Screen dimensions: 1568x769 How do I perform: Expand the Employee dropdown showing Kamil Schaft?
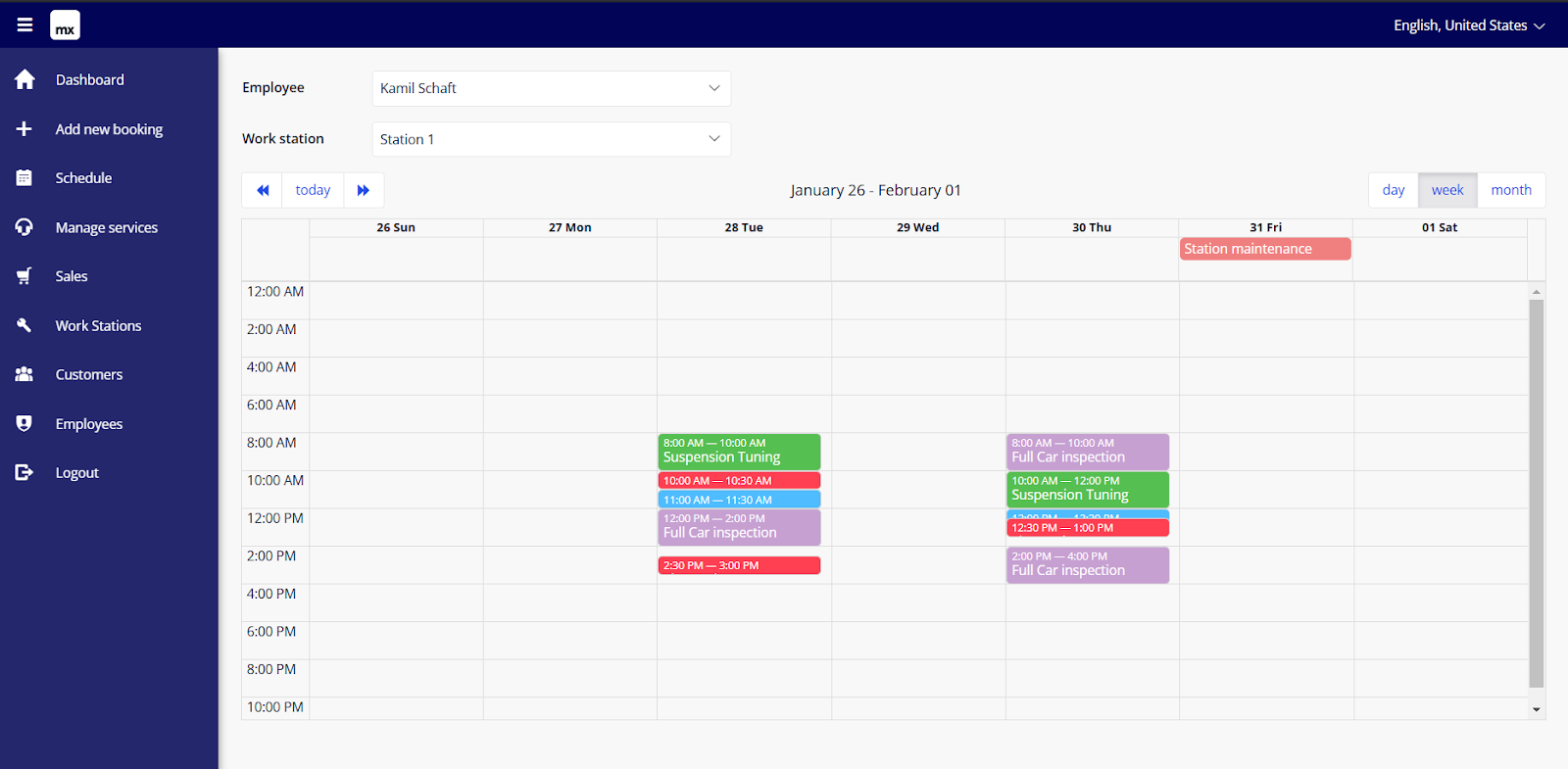click(x=551, y=88)
